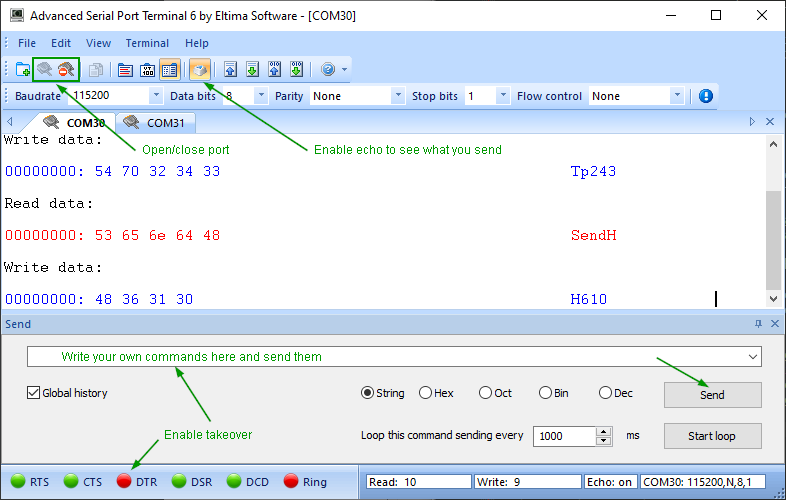786x500 pixels.
Task: Click the grayed Copy icon in toolbar
Action: coord(96,69)
